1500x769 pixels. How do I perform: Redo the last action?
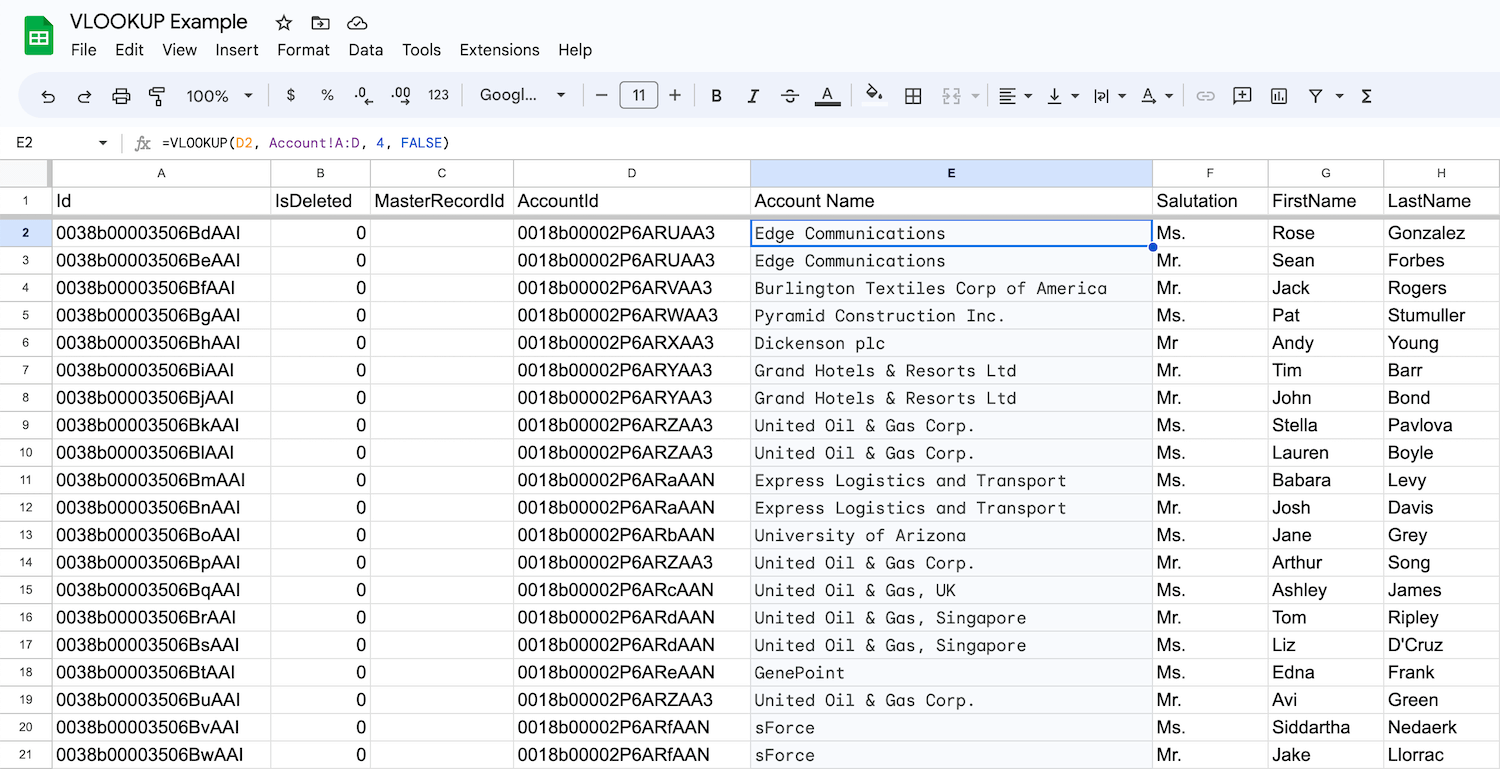coord(85,96)
